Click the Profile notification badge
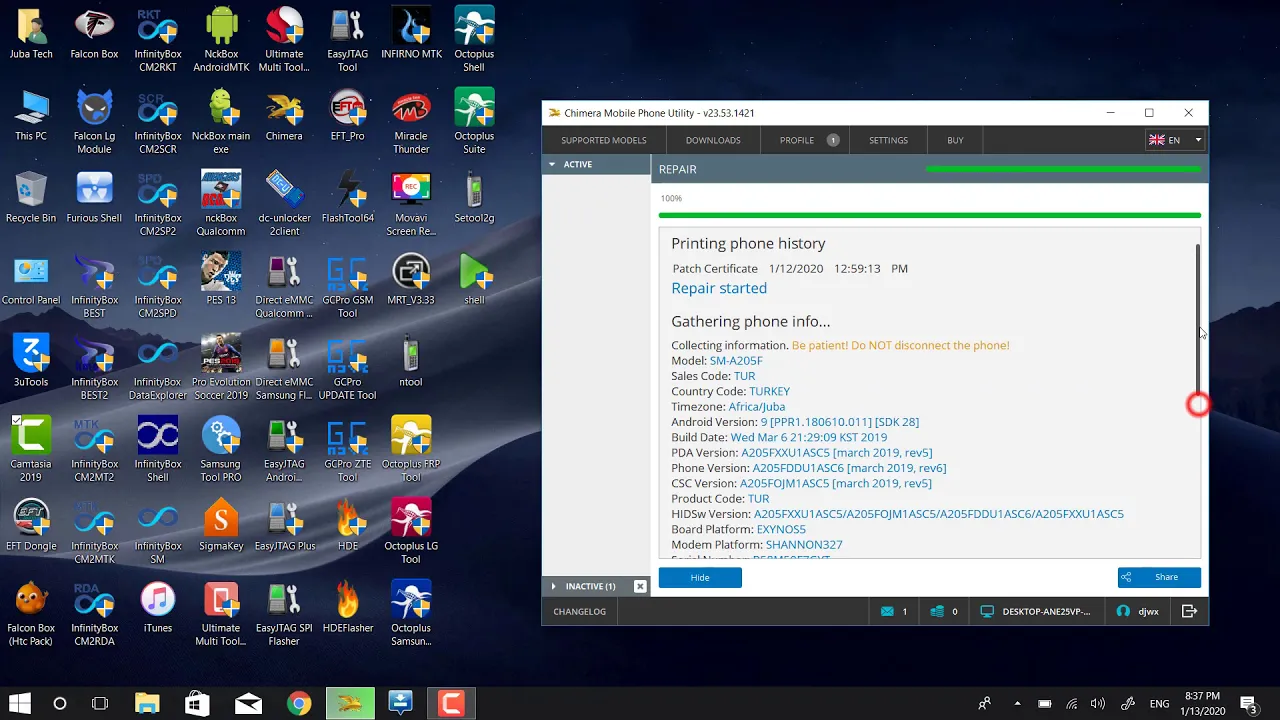Screen dimensions: 1280x720 pyautogui.click(x=833, y=140)
